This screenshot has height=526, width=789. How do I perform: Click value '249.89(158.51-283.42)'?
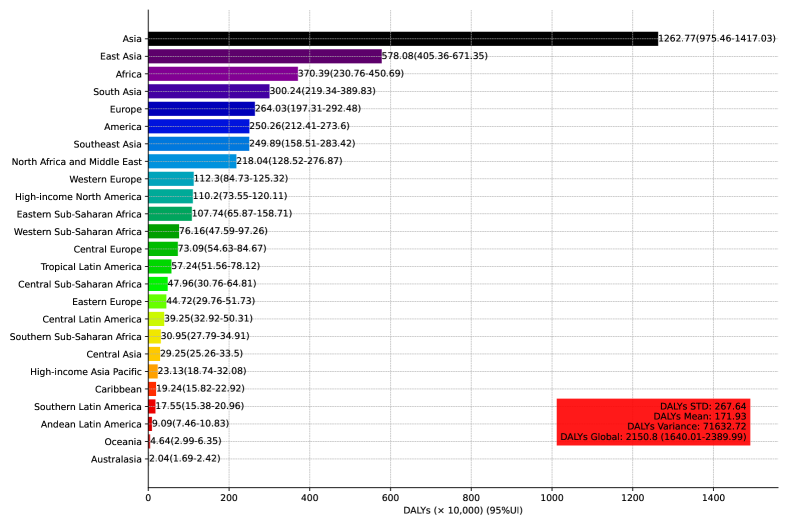tap(302, 143)
